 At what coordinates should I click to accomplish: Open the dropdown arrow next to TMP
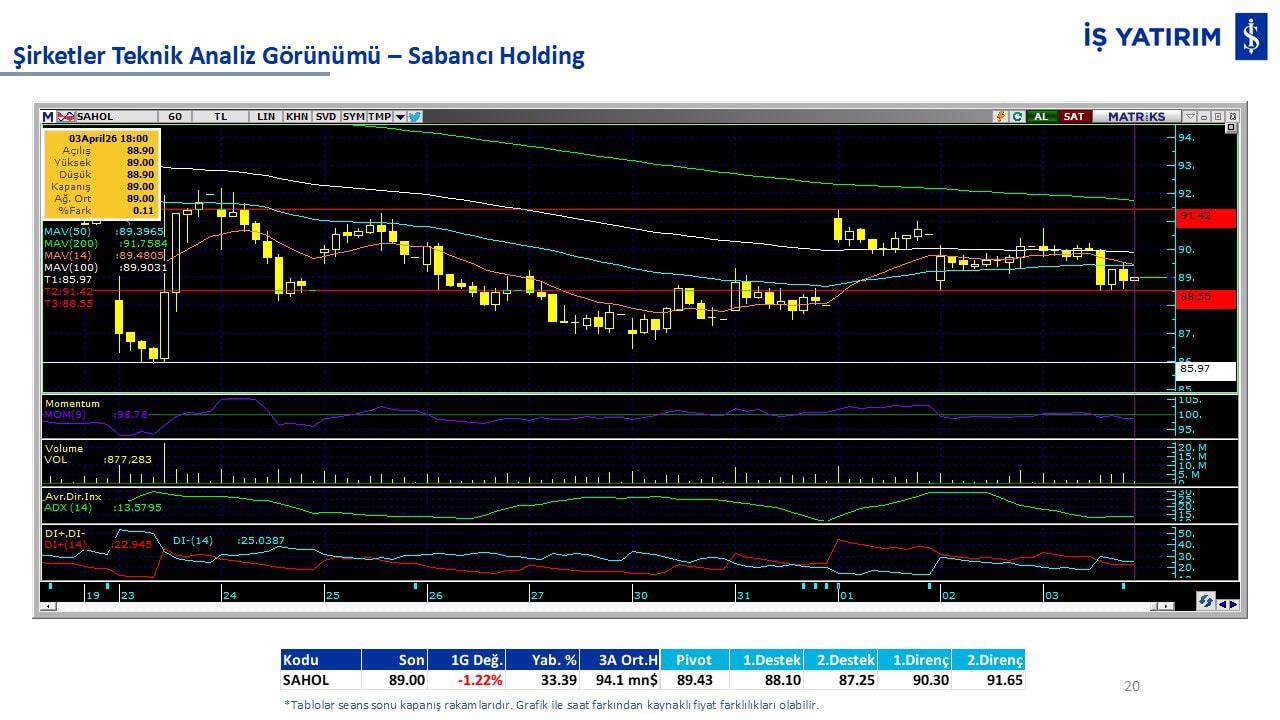pos(400,117)
